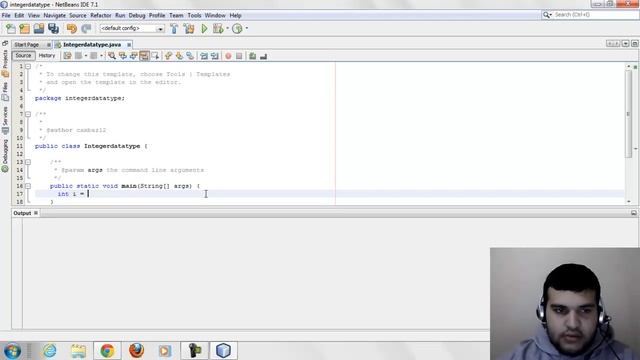
Task: Click the New File toolbar icon
Action: pos(11,29)
